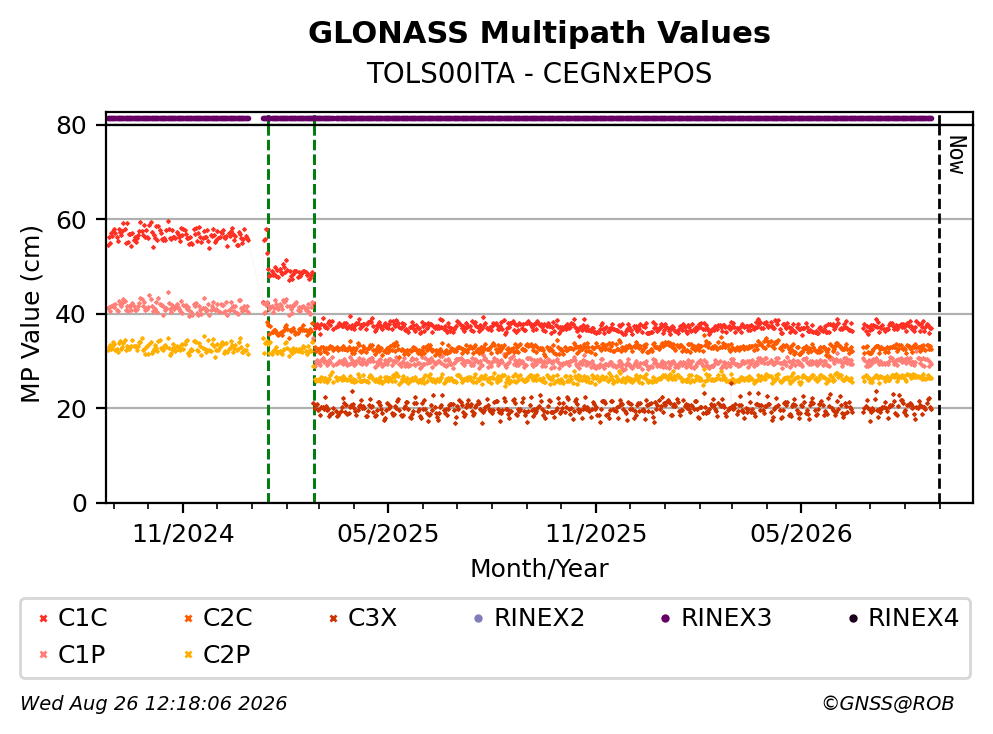Click the 05/2026 x-axis tick label

pyautogui.click(x=801, y=534)
